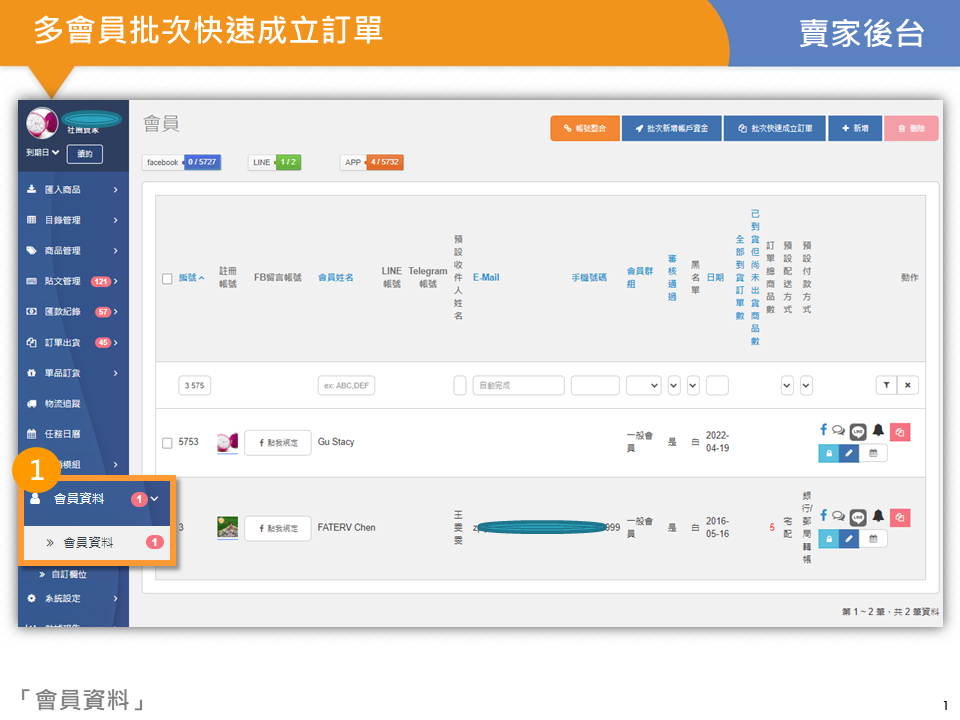Expand the 到期日 dropdown under the profile
The width and height of the screenshot is (960, 720).
42,153
